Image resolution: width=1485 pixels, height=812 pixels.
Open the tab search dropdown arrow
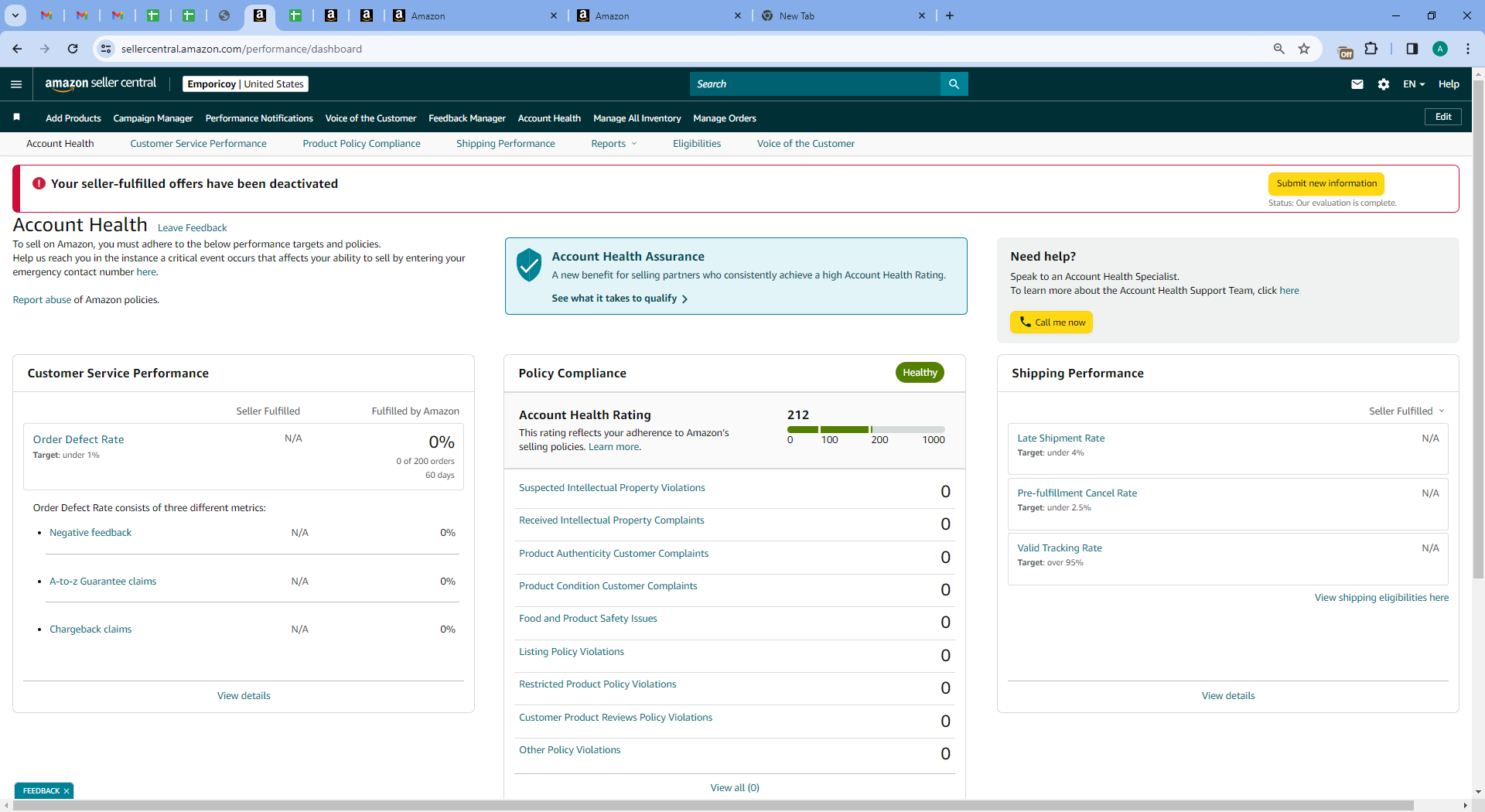pos(15,15)
